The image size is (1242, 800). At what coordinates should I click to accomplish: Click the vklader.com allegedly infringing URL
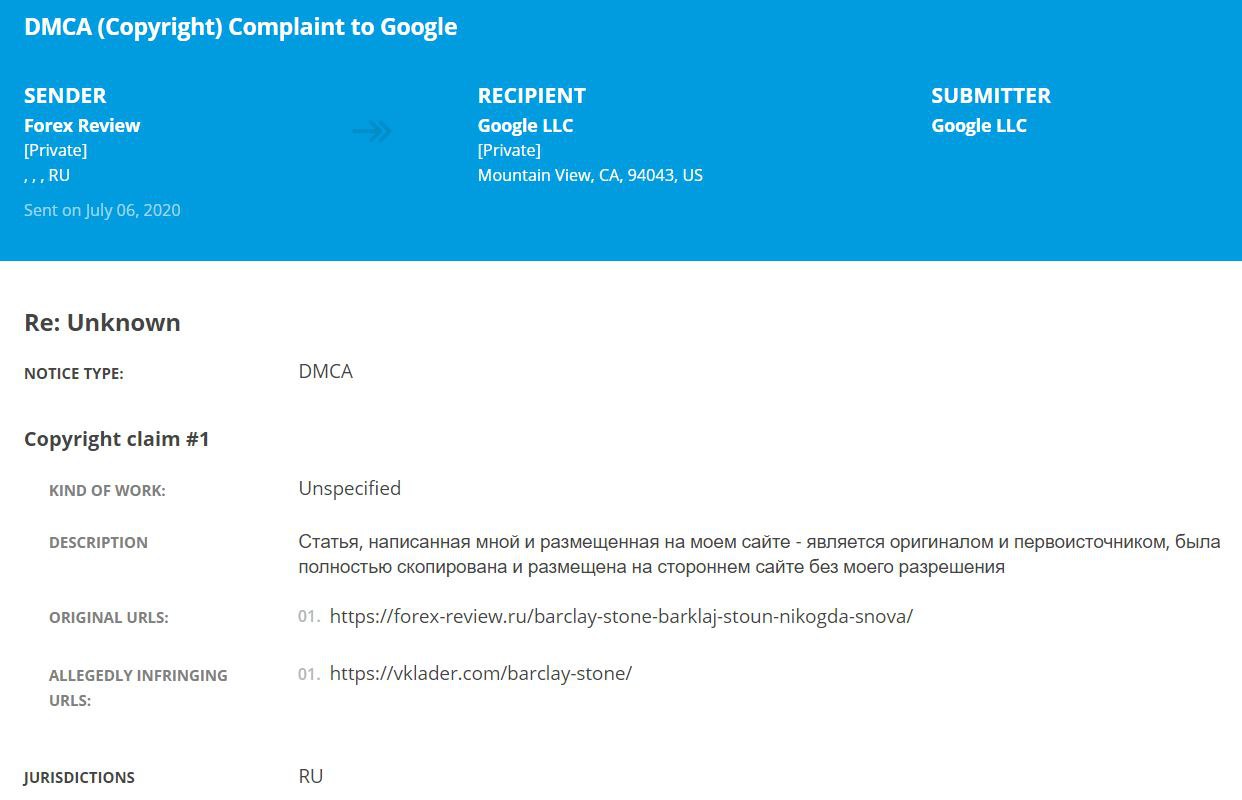pyautogui.click(x=480, y=673)
